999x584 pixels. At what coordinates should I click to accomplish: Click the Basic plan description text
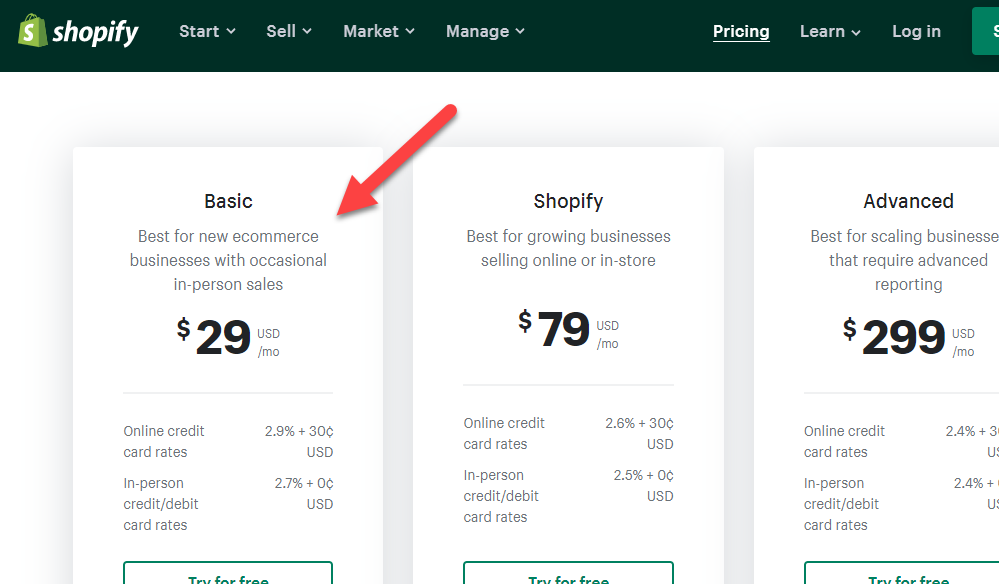[228, 260]
